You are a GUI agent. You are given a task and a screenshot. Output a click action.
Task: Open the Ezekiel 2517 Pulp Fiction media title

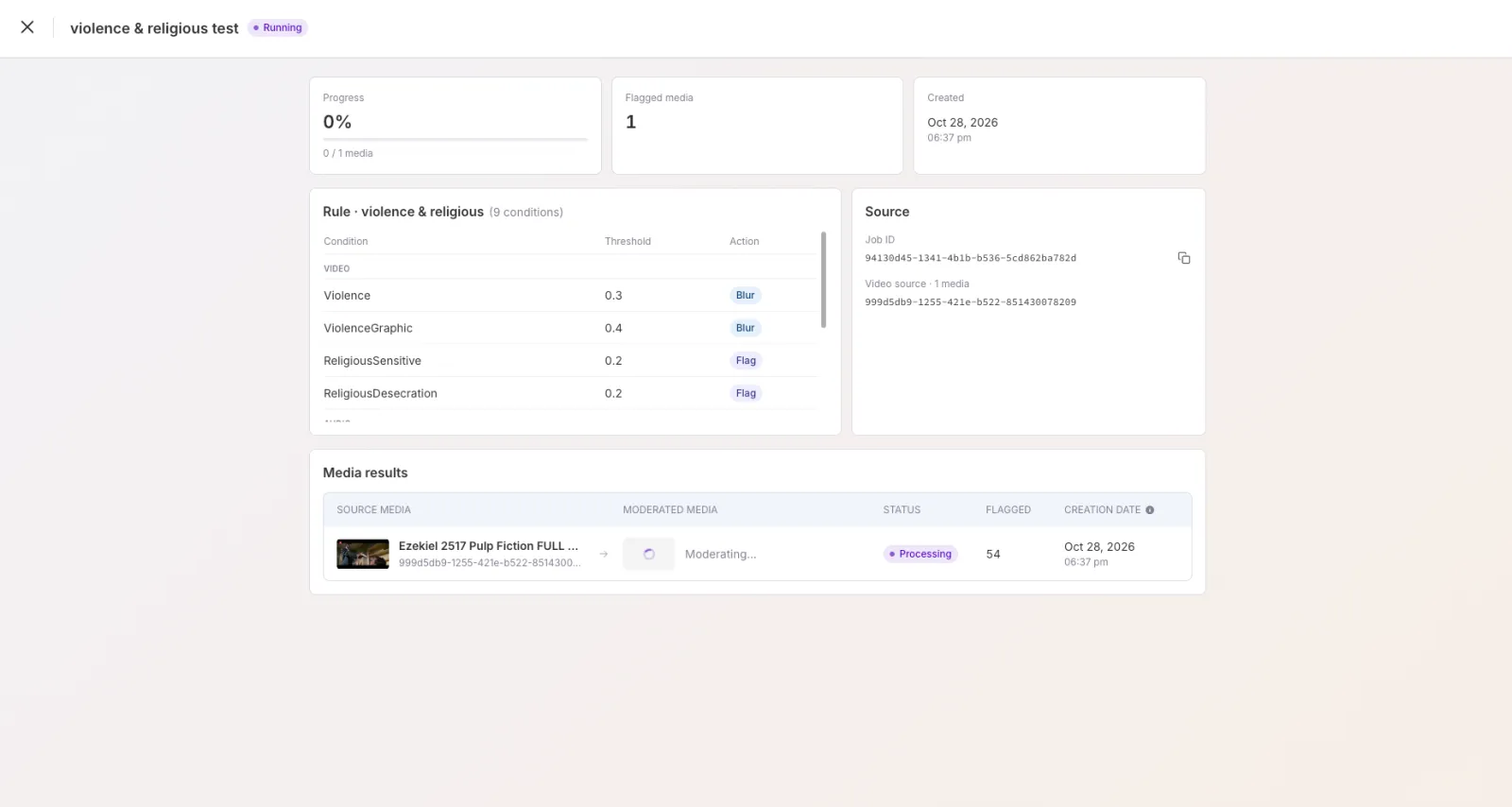pos(488,546)
